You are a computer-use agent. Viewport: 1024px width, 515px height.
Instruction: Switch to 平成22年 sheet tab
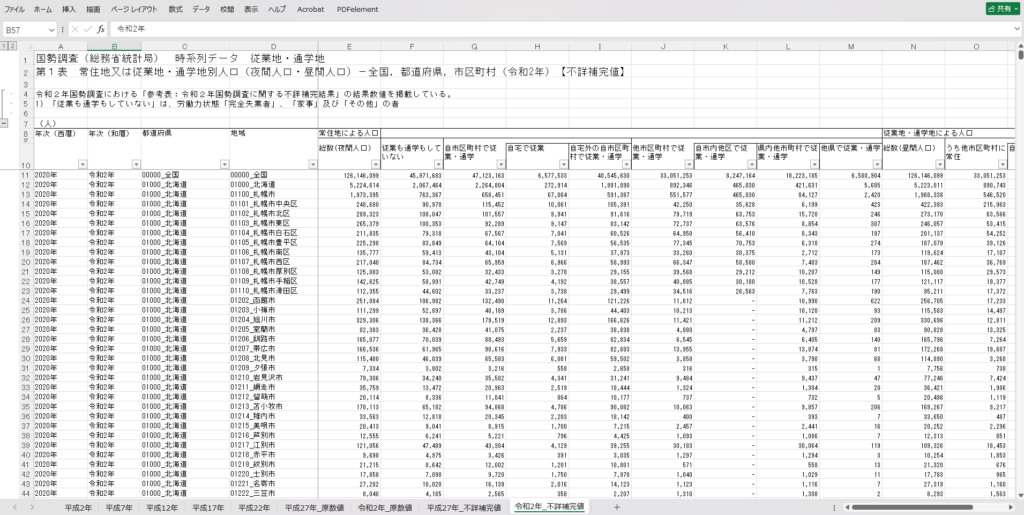click(254, 507)
